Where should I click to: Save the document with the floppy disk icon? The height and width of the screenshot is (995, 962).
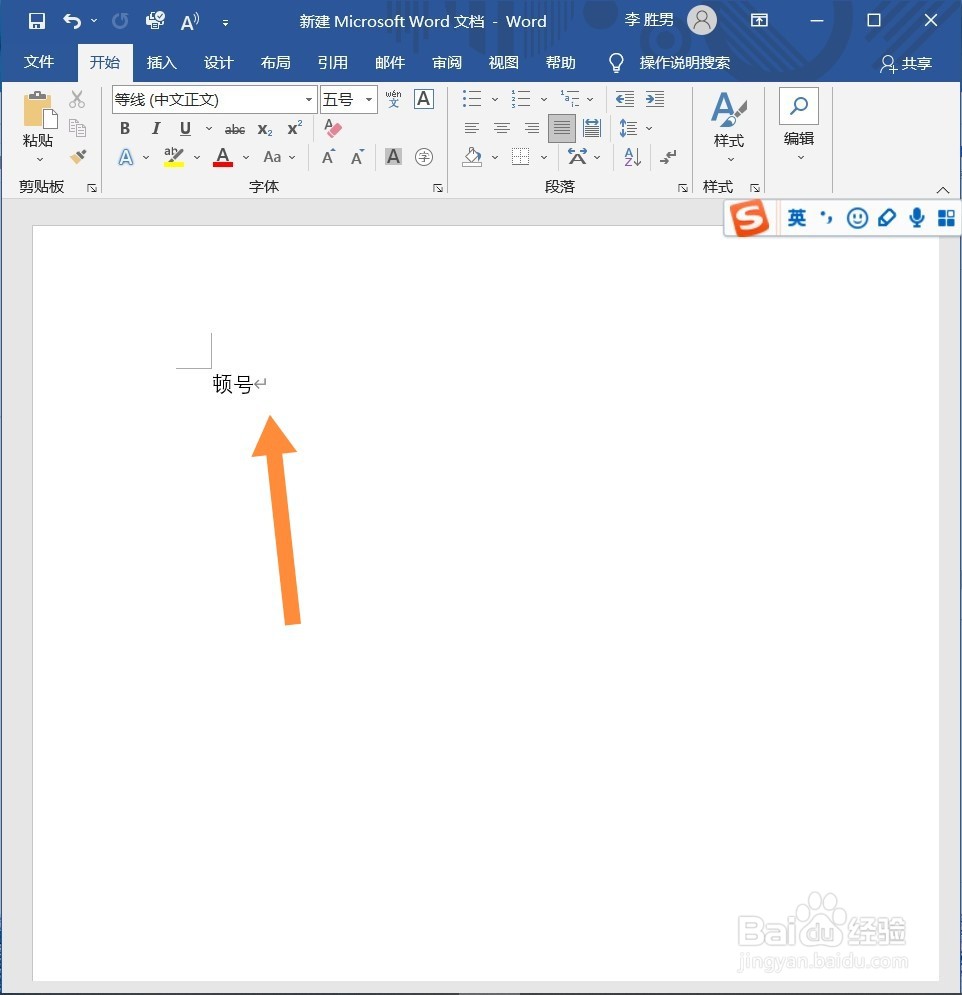(x=37, y=21)
